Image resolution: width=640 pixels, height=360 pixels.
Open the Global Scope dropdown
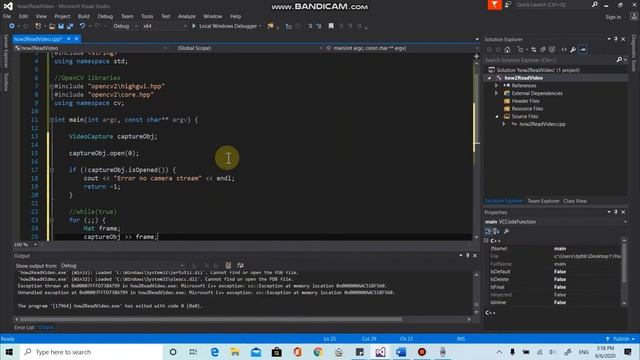coord(249,48)
